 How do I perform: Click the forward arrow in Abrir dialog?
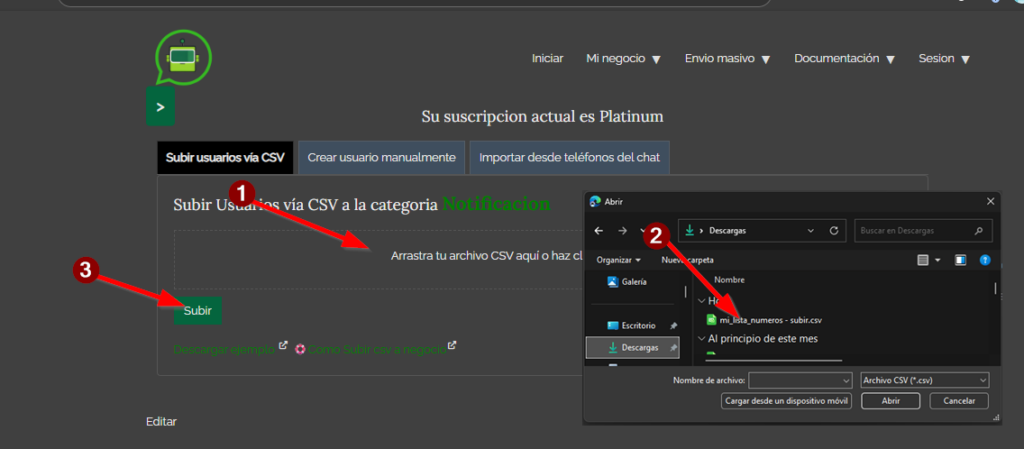click(624, 230)
